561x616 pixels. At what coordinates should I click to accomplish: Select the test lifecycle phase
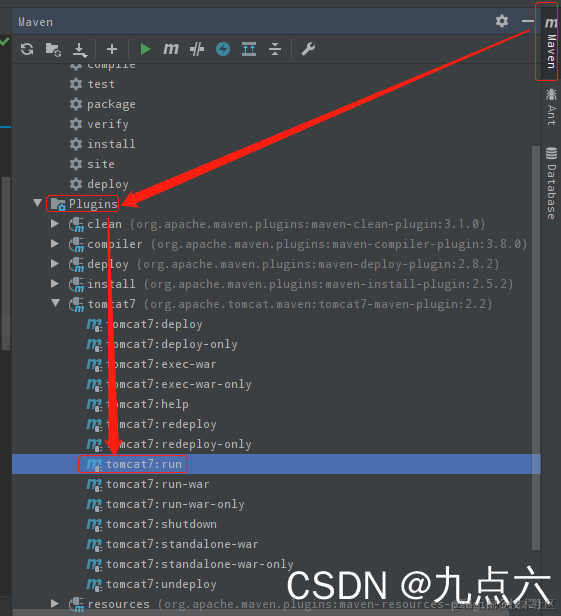point(101,84)
